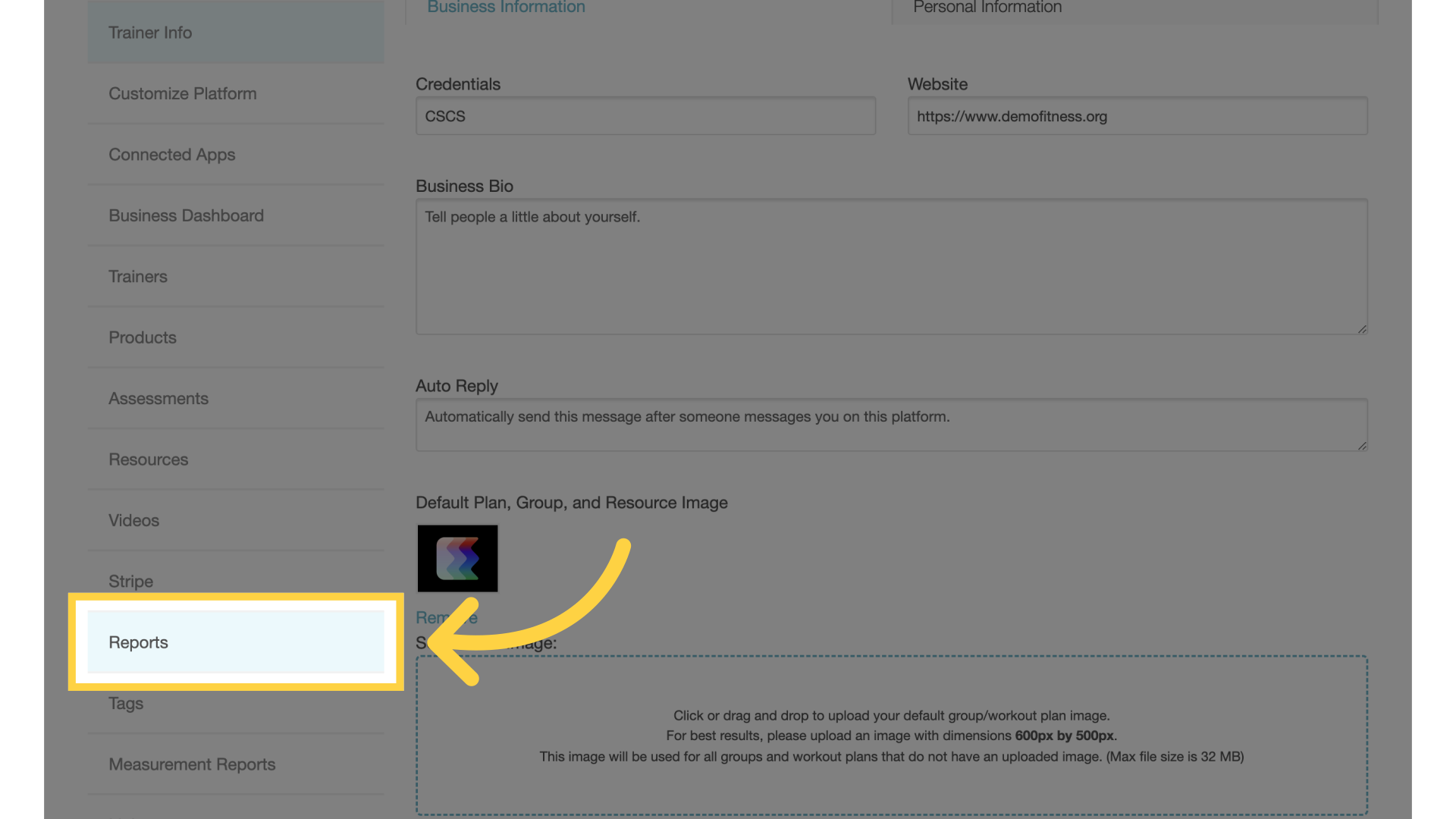The height and width of the screenshot is (819, 1456).
Task: Click the Credentials input field
Action: tap(645, 116)
